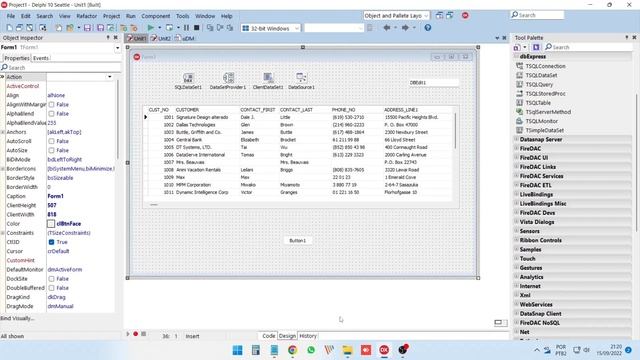
Task: Click the Tool Palette search field
Action: point(589,47)
